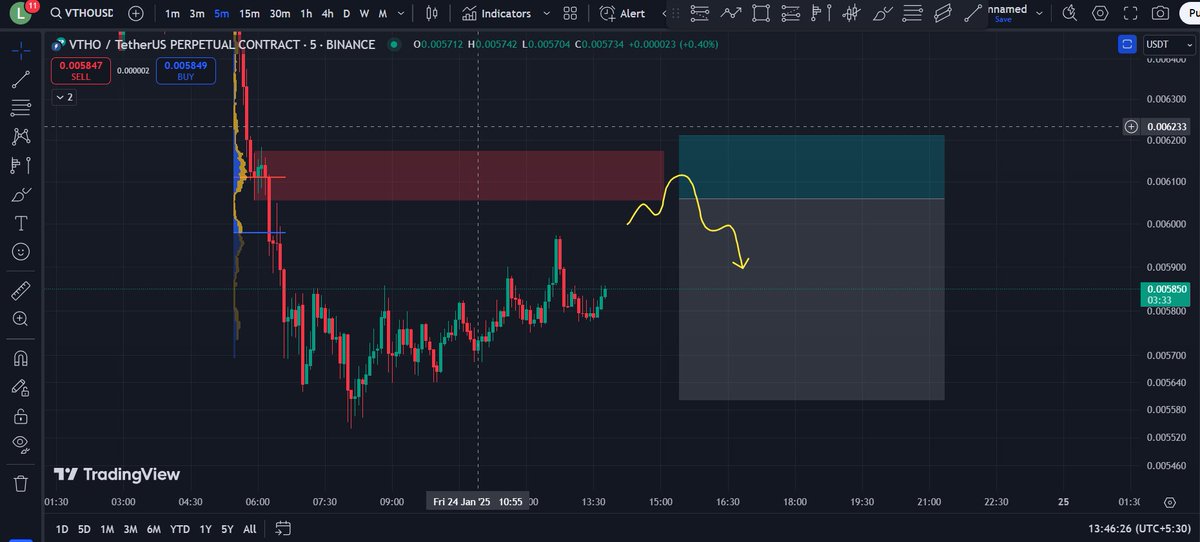Open the emoji and icons tool
Viewport: 1200px width, 542px height.
(21, 251)
